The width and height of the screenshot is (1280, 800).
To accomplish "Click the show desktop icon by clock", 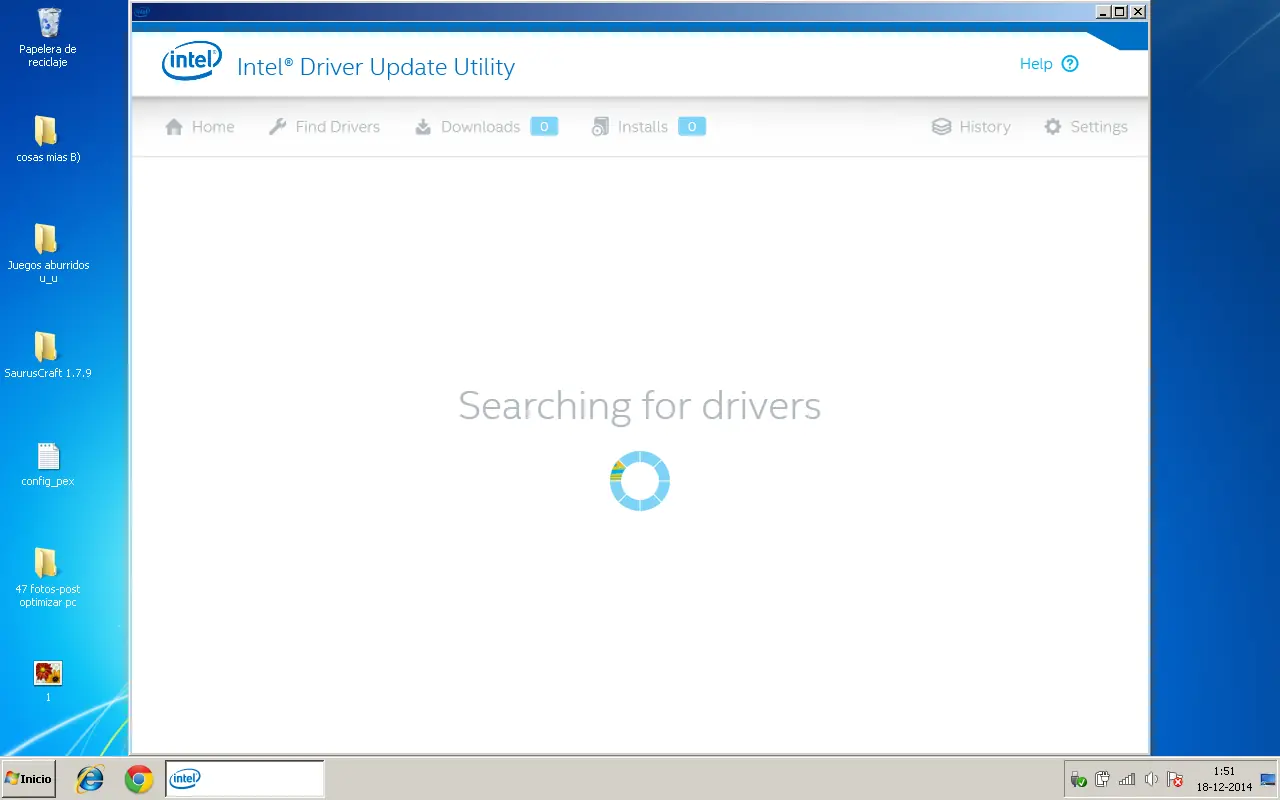I will pos(1268,779).
